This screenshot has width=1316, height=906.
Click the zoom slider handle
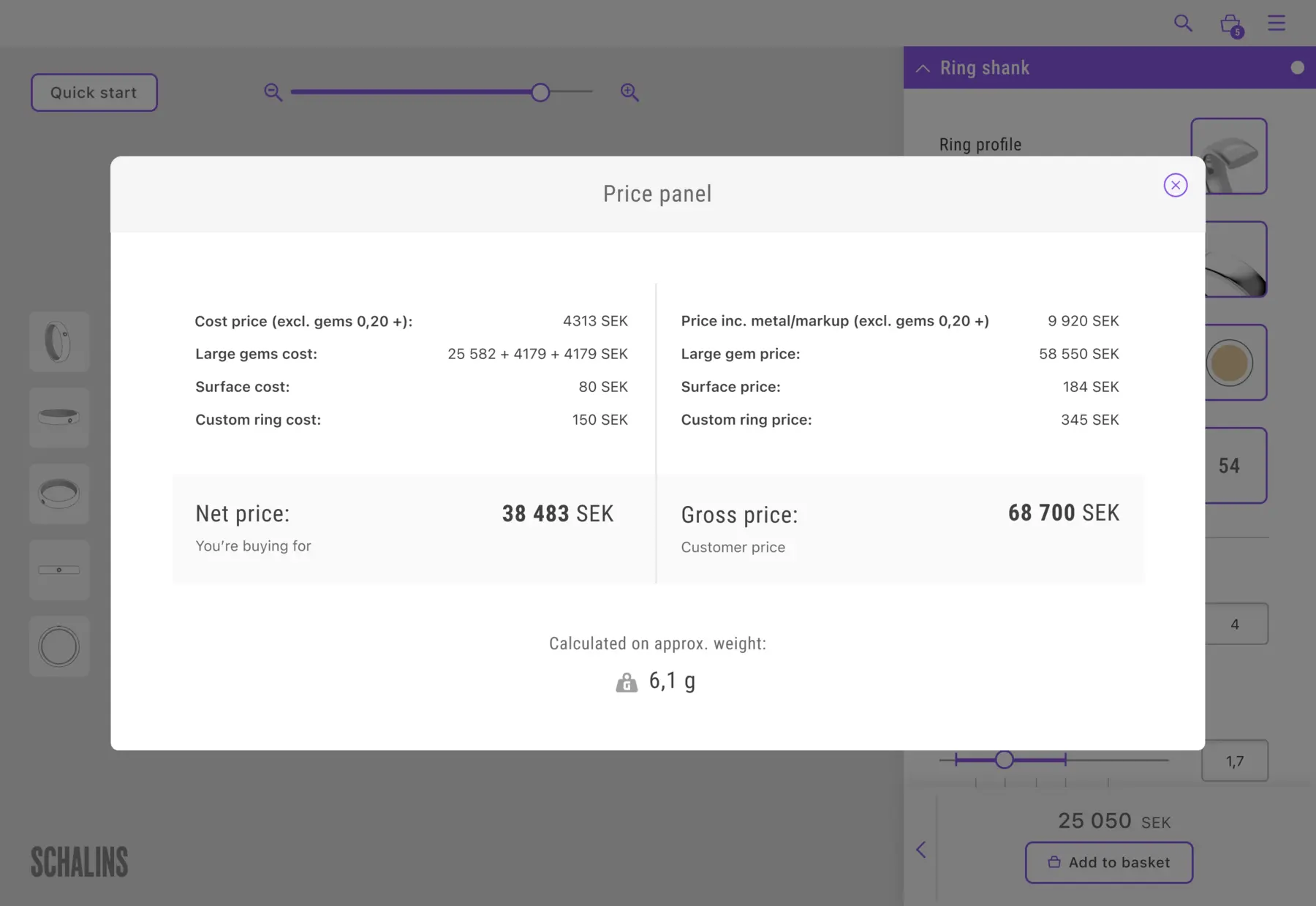[x=540, y=92]
